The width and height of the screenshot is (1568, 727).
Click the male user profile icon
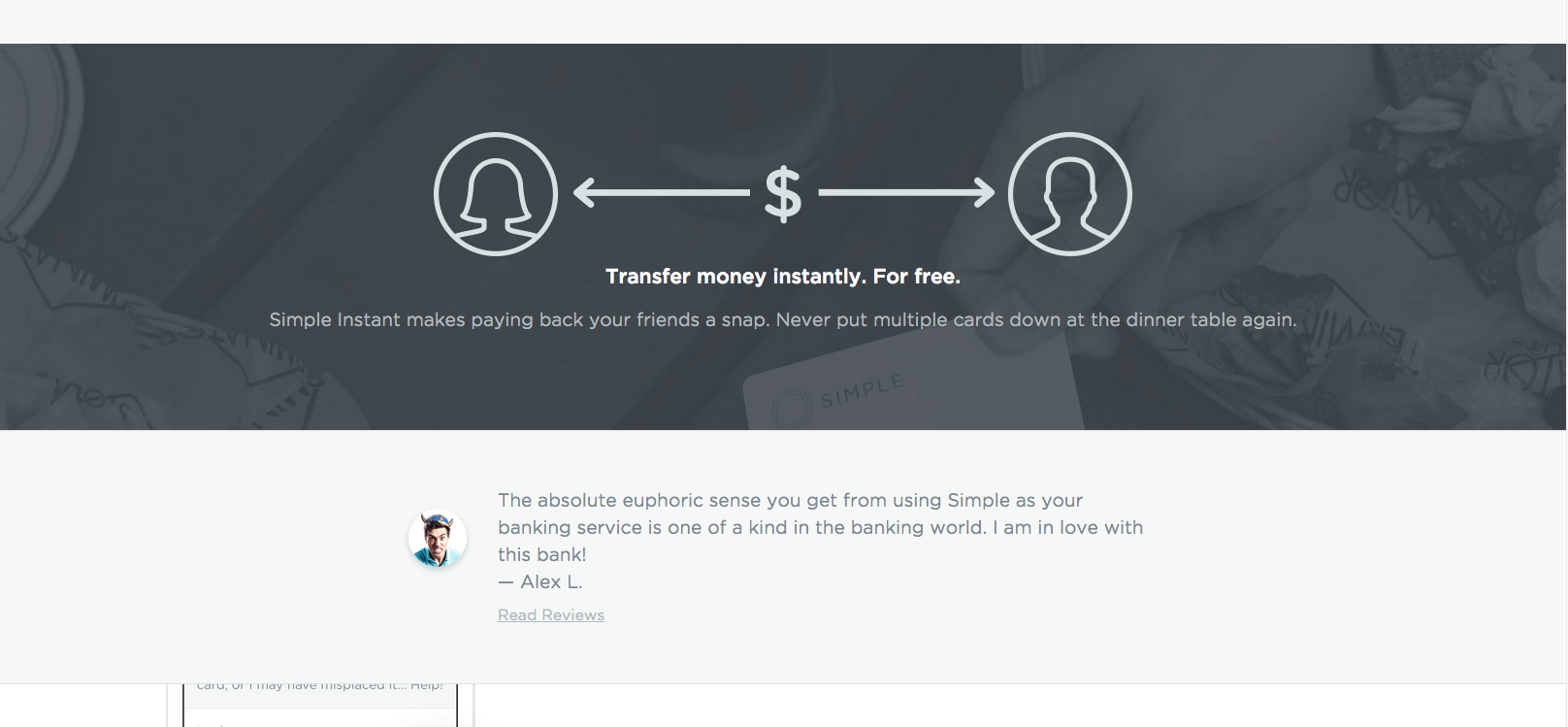[x=1070, y=194]
